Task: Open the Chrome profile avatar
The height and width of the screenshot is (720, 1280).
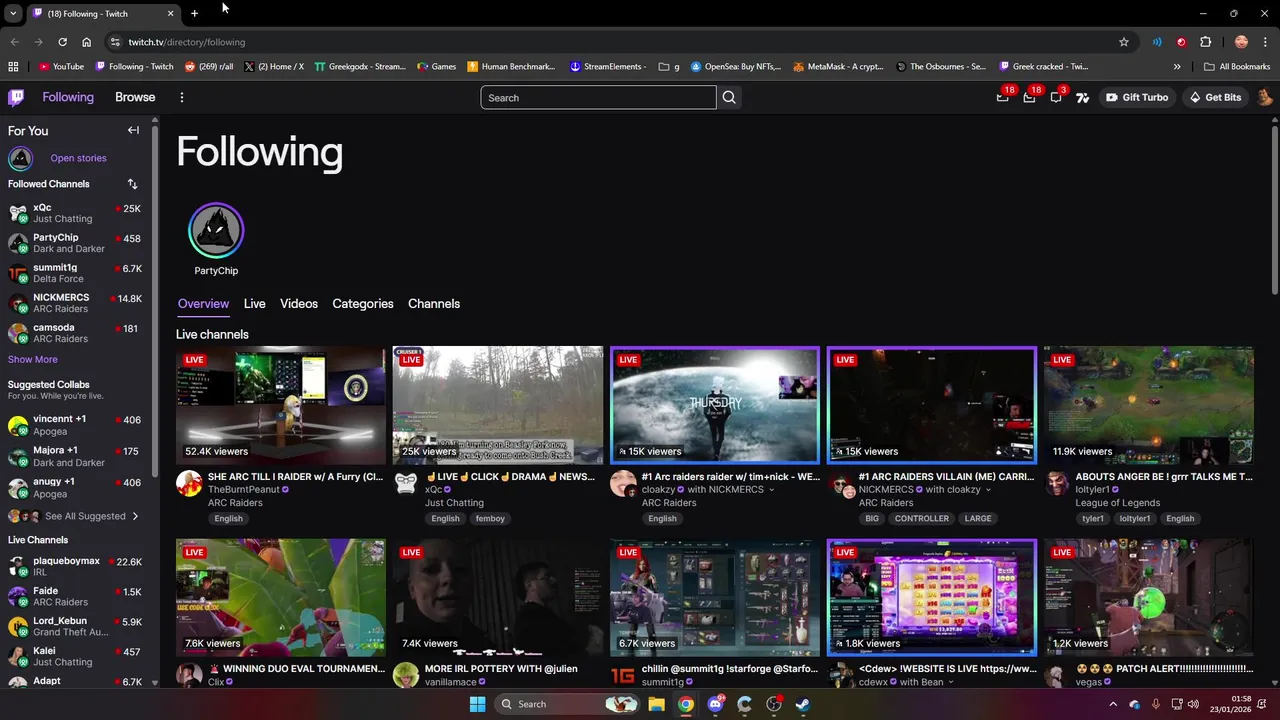Action: (1241, 42)
